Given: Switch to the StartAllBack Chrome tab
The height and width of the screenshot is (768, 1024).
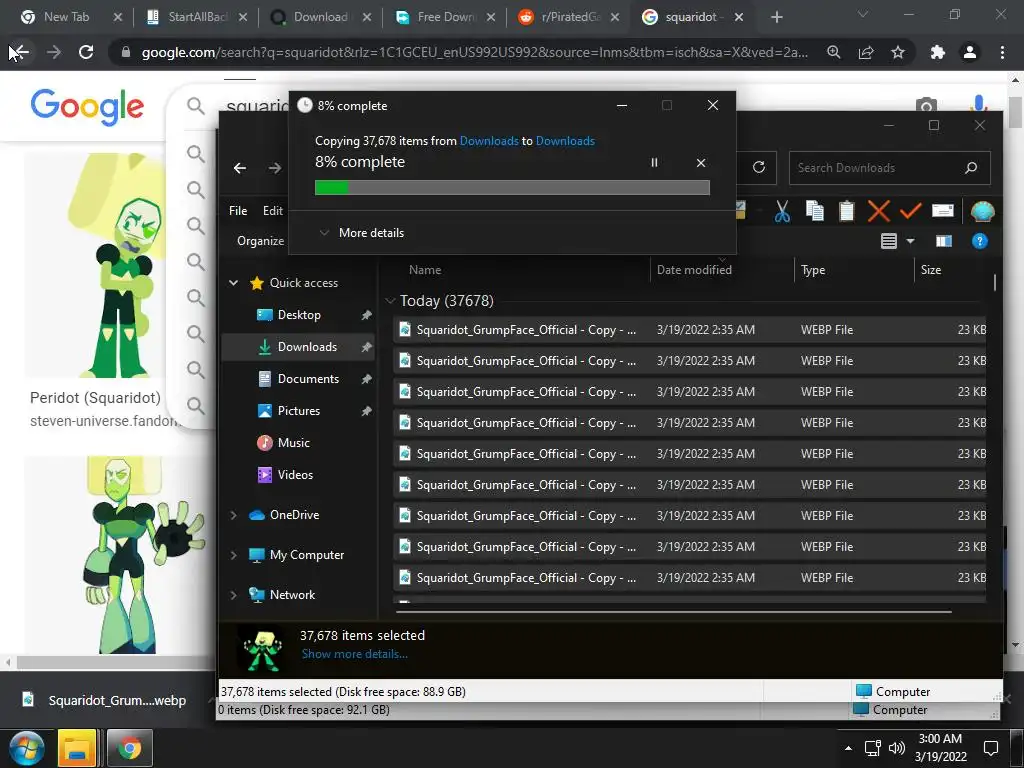Looking at the screenshot, I should tap(197, 17).
